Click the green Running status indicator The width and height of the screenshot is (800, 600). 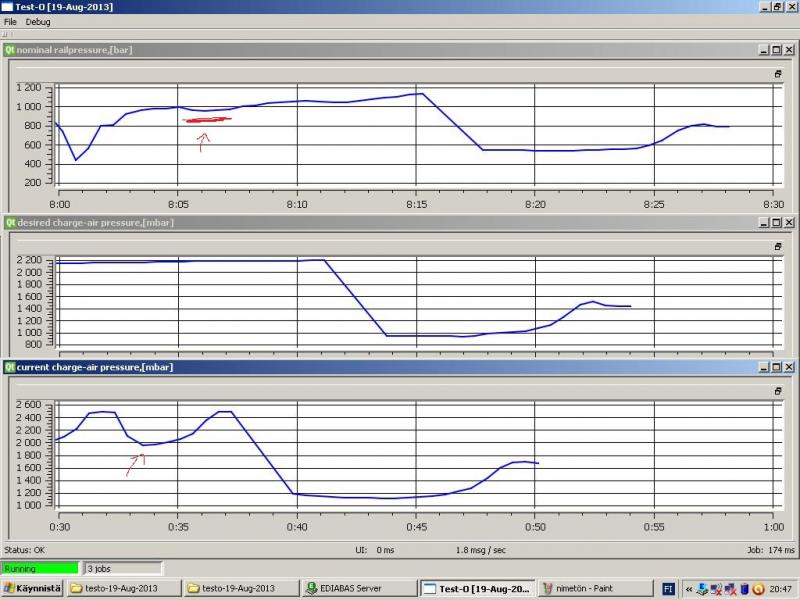(x=40, y=568)
